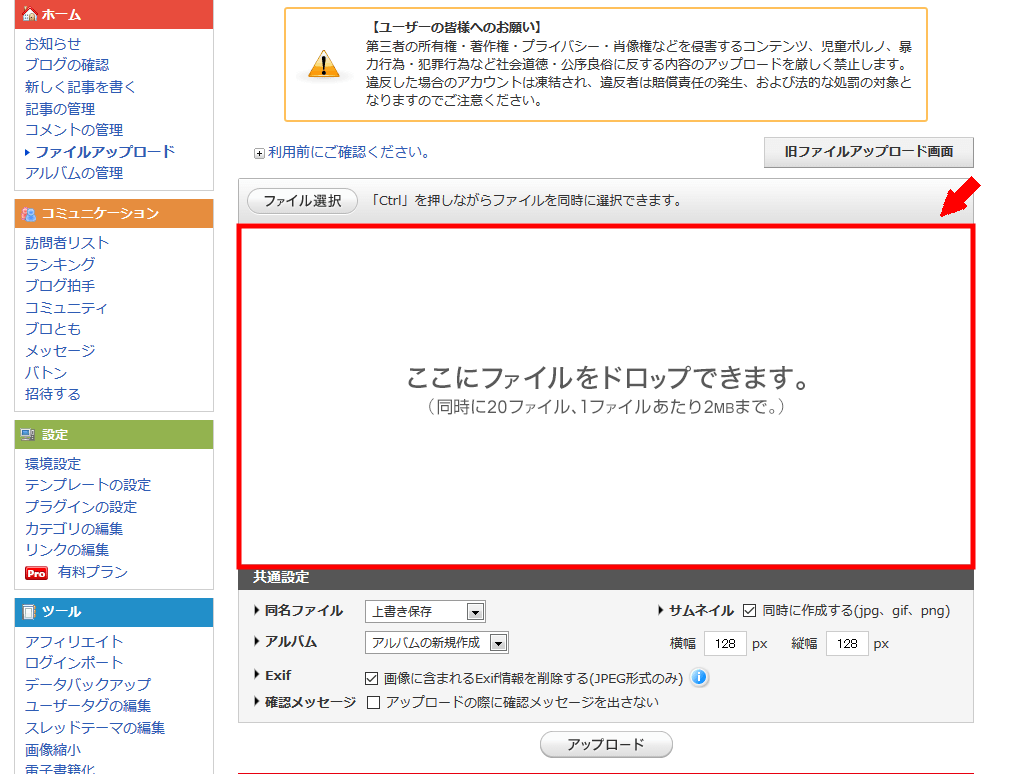Viewport: 1021px width, 774px height.
Task: Go to プラグインの設定
Action: 81,507
